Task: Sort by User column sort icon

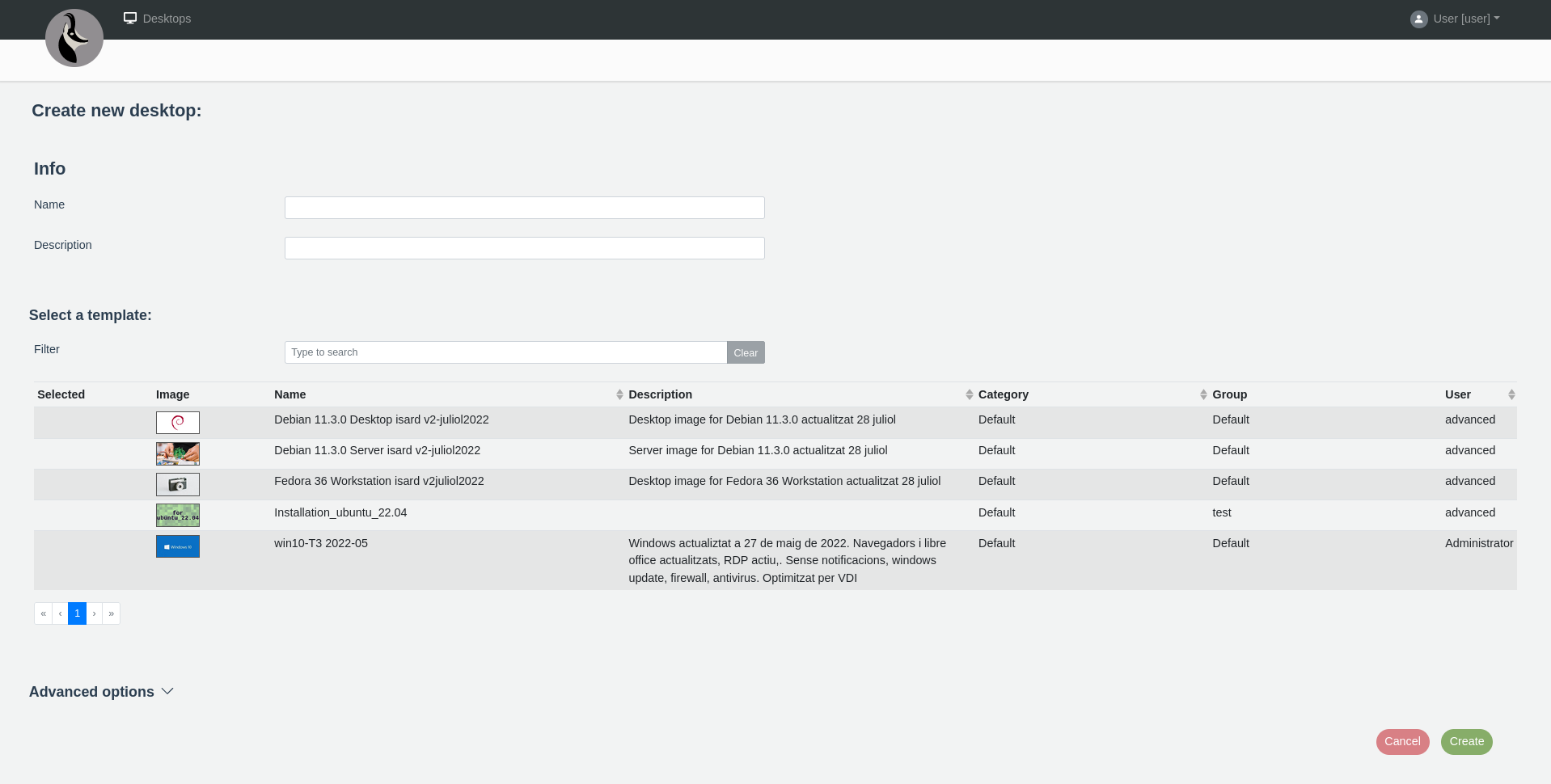Action: click(x=1511, y=394)
